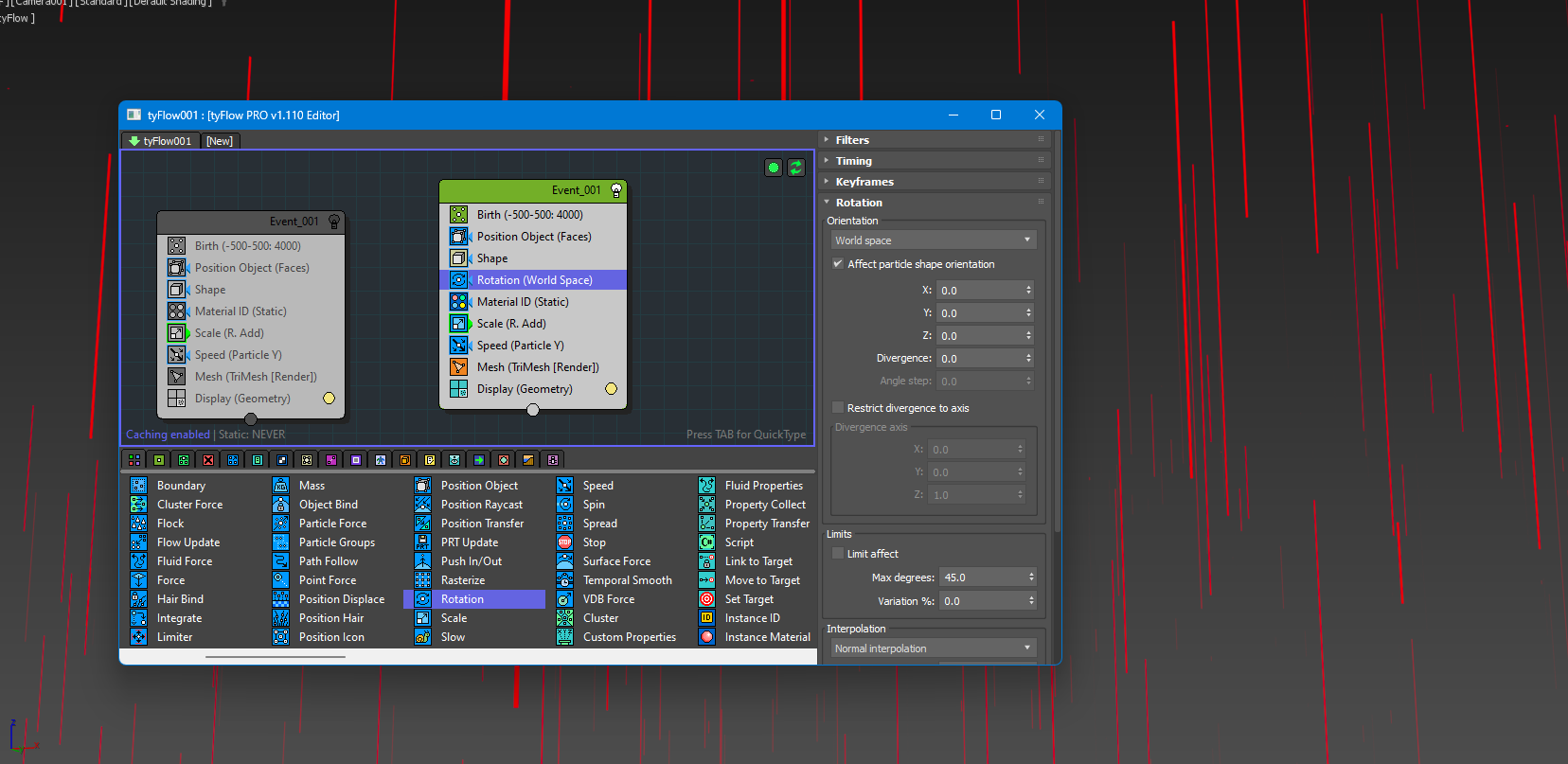Collapse the Rotation rollout
Screen dimensions: 1568x764
[x=934, y=203]
